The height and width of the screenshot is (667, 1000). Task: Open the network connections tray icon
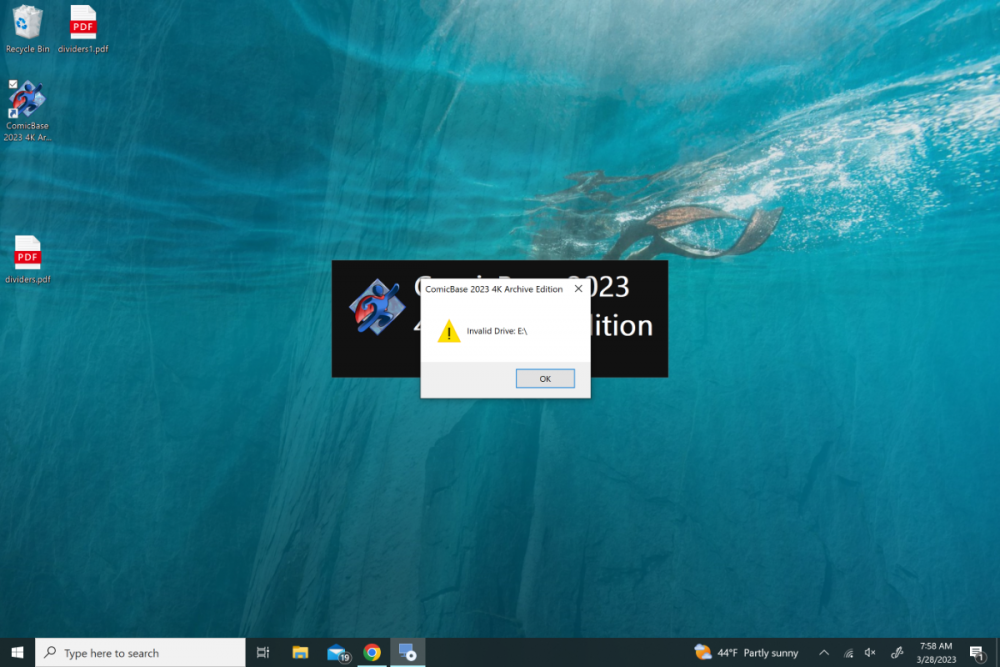848,653
